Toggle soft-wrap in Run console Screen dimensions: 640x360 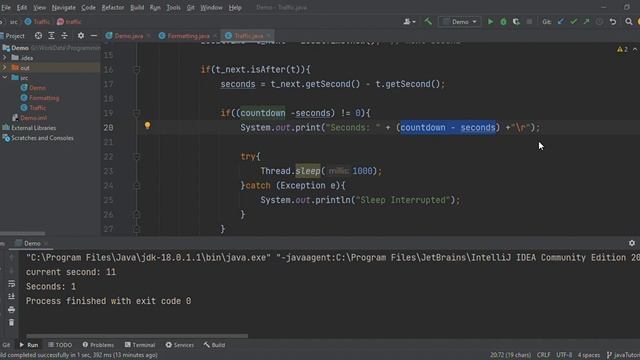click(11, 284)
